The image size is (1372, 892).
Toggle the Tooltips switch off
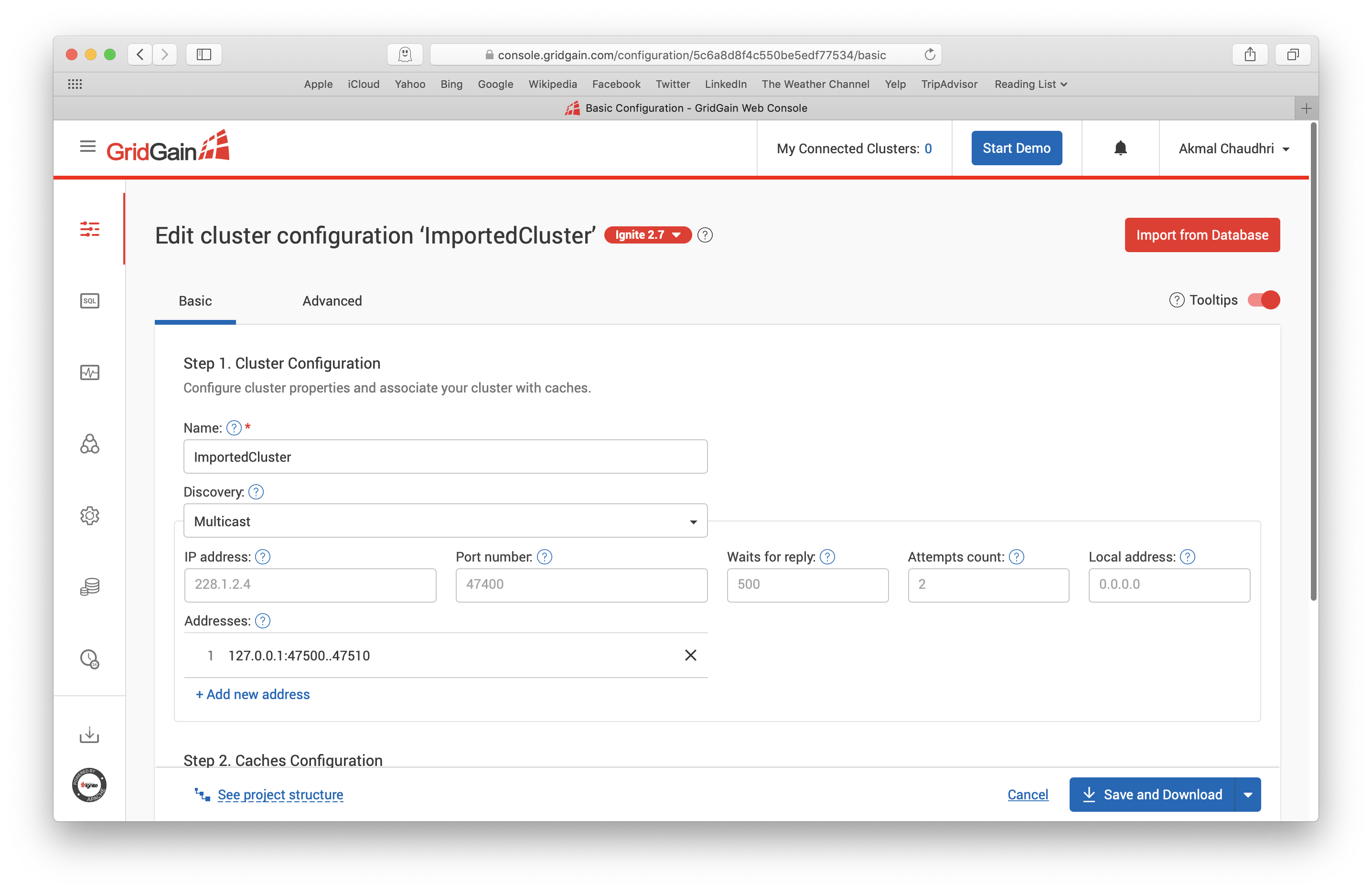pyautogui.click(x=1263, y=300)
